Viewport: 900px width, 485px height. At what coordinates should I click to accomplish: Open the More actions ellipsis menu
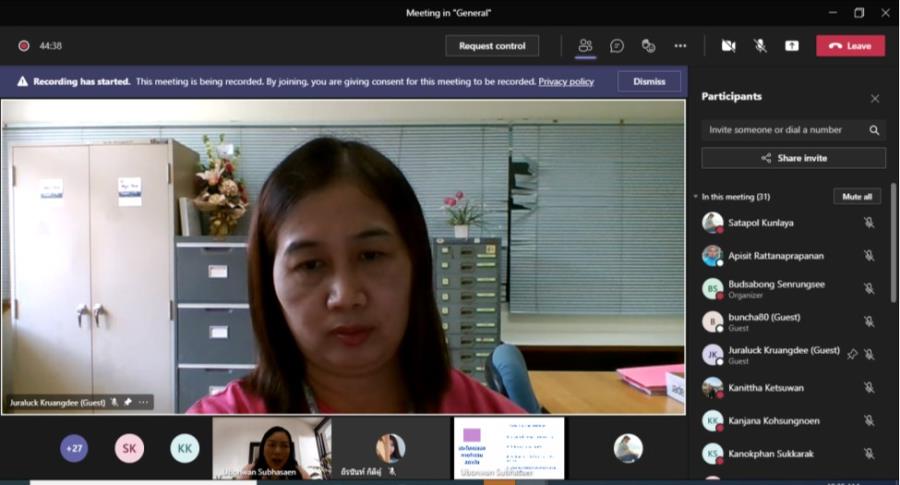point(680,46)
